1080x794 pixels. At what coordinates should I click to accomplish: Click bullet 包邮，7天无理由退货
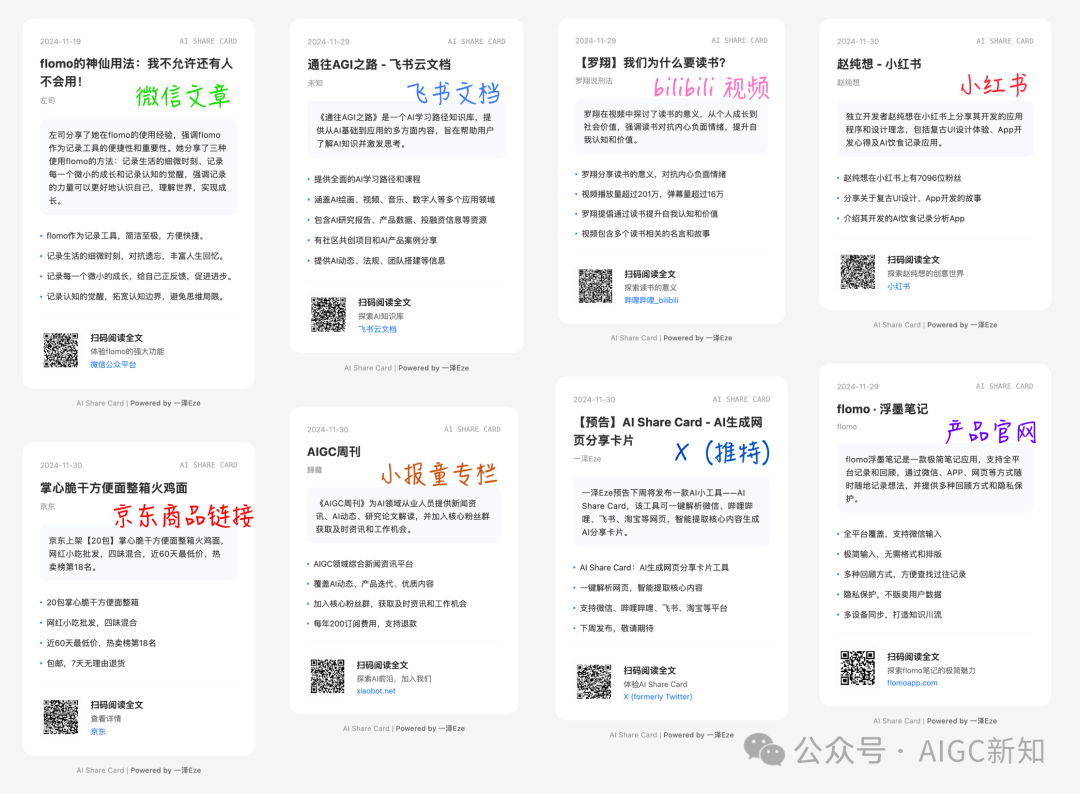86,664
